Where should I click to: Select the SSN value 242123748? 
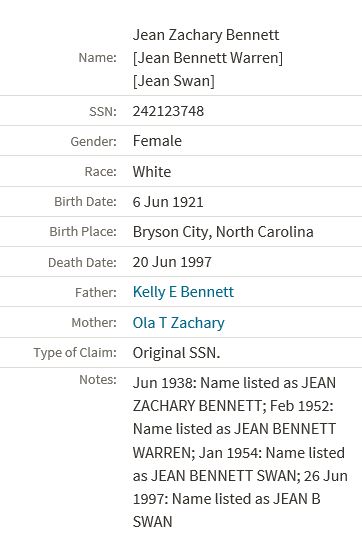coord(168,111)
